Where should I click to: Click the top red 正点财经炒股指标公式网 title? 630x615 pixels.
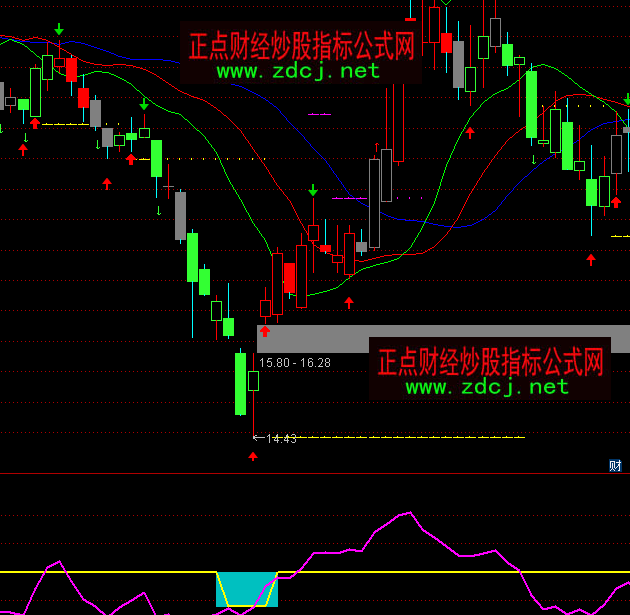point(301,45)
